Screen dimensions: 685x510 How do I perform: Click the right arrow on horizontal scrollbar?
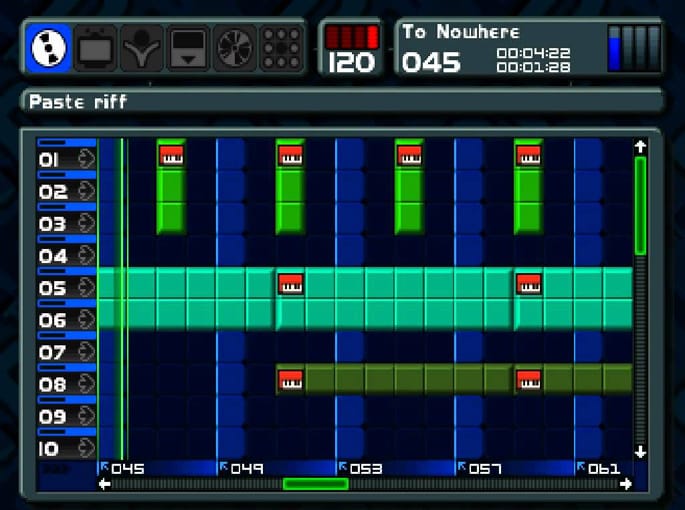point(626,484)
